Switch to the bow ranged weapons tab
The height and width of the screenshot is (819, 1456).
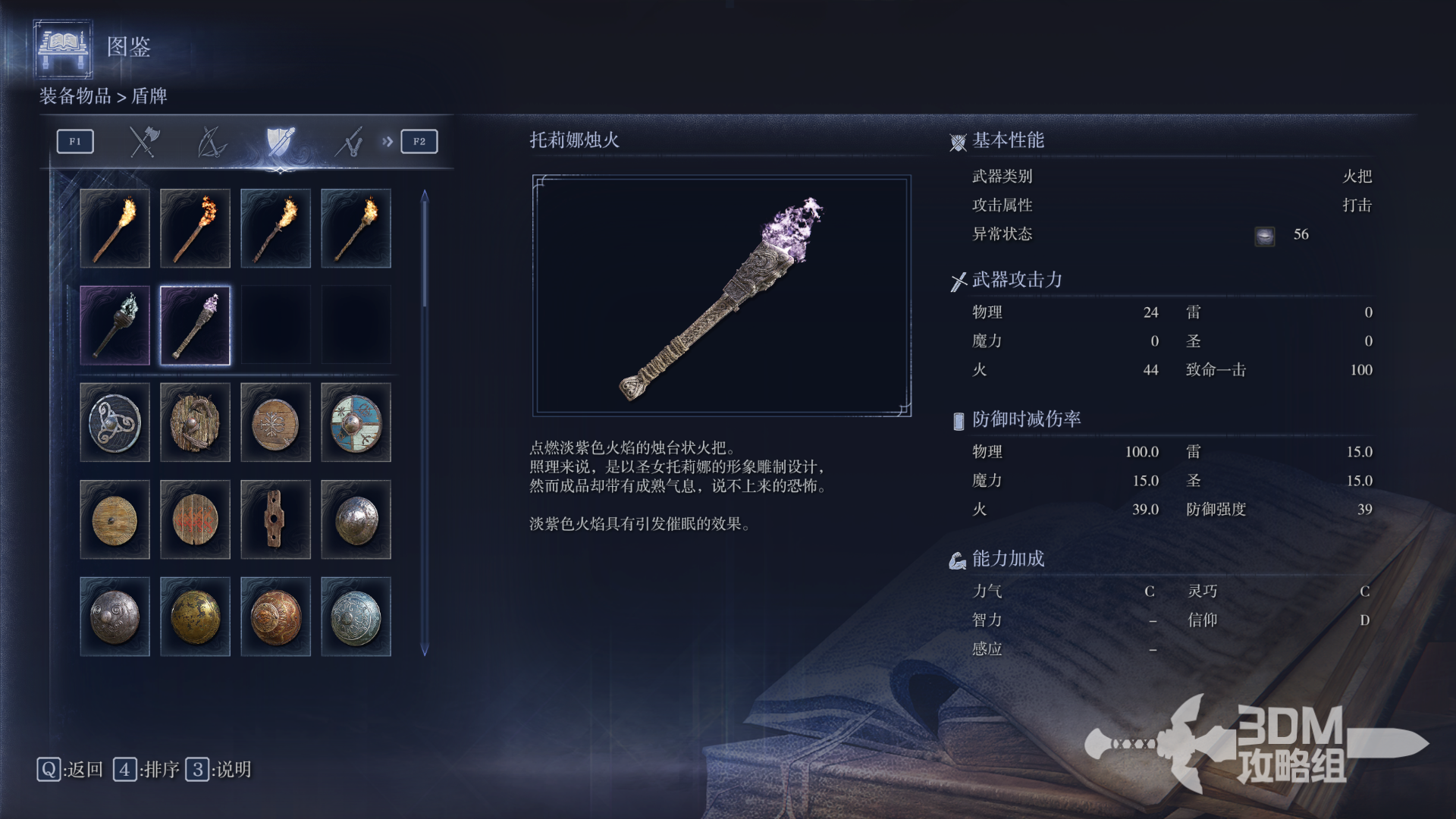[x=212, y=142]
